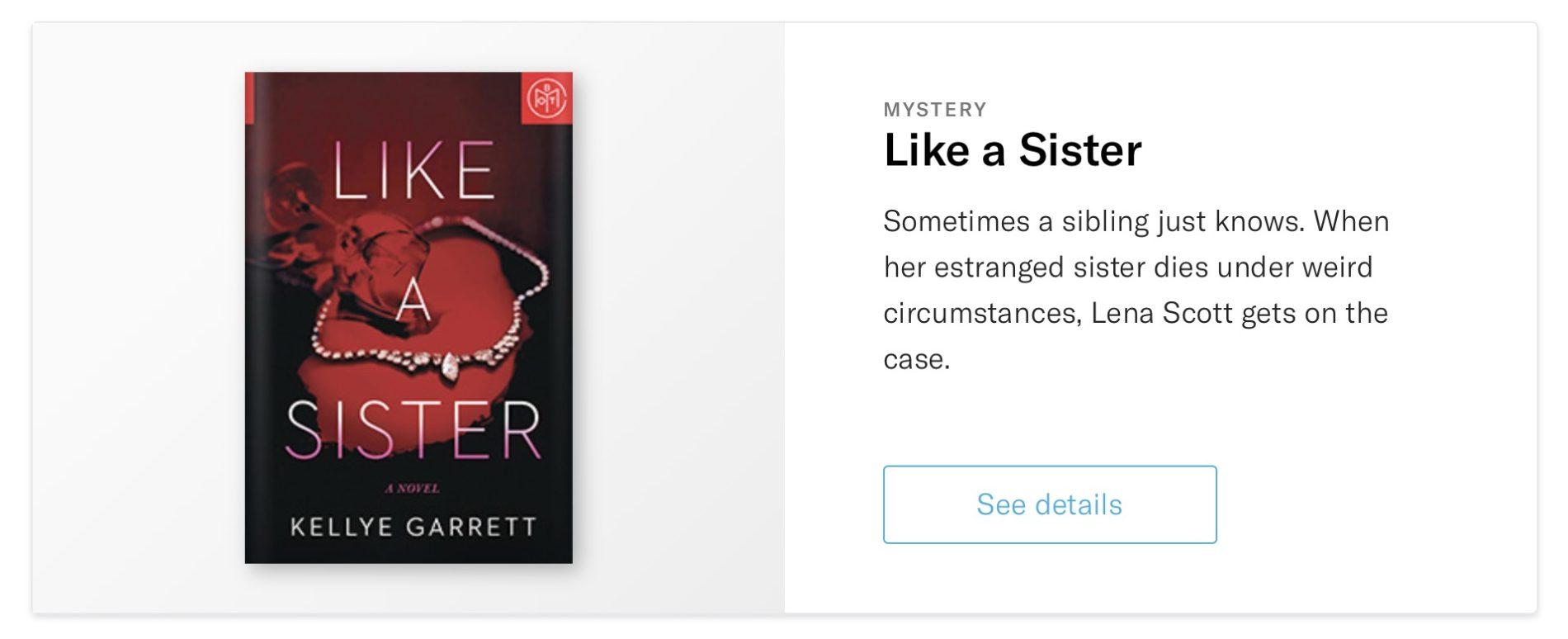This screenshot has width=1568, height=639.
Task: Click the See details button
Action: [1049, 504]
